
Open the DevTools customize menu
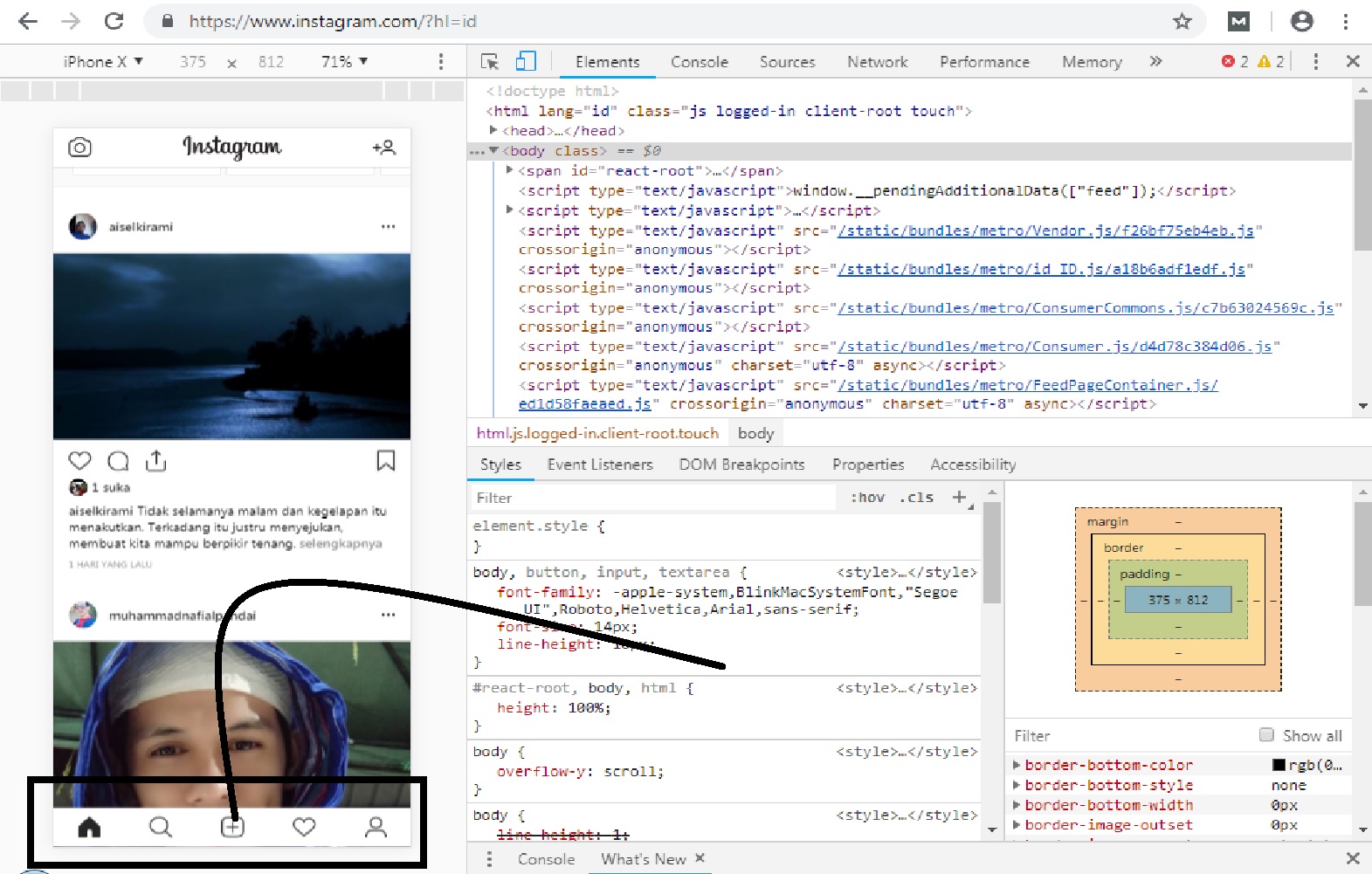(1316, 61)
